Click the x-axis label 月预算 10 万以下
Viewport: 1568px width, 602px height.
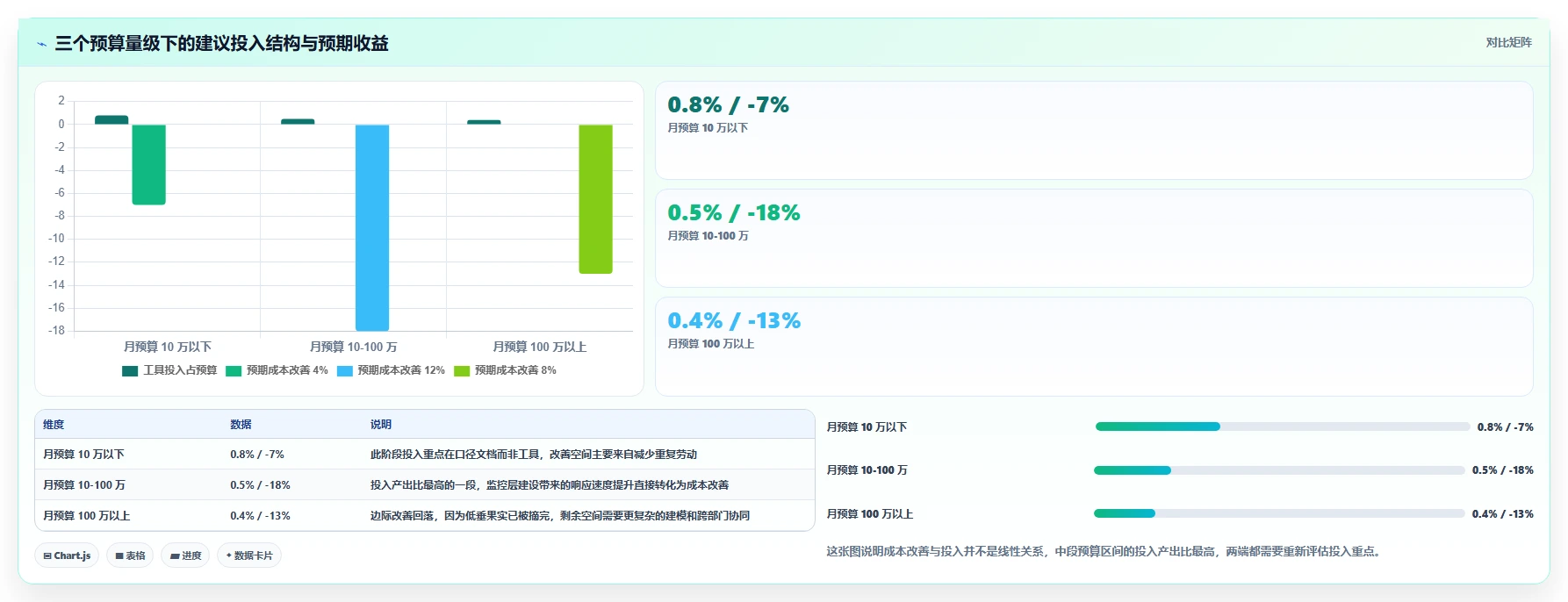[x=168, y=347]
